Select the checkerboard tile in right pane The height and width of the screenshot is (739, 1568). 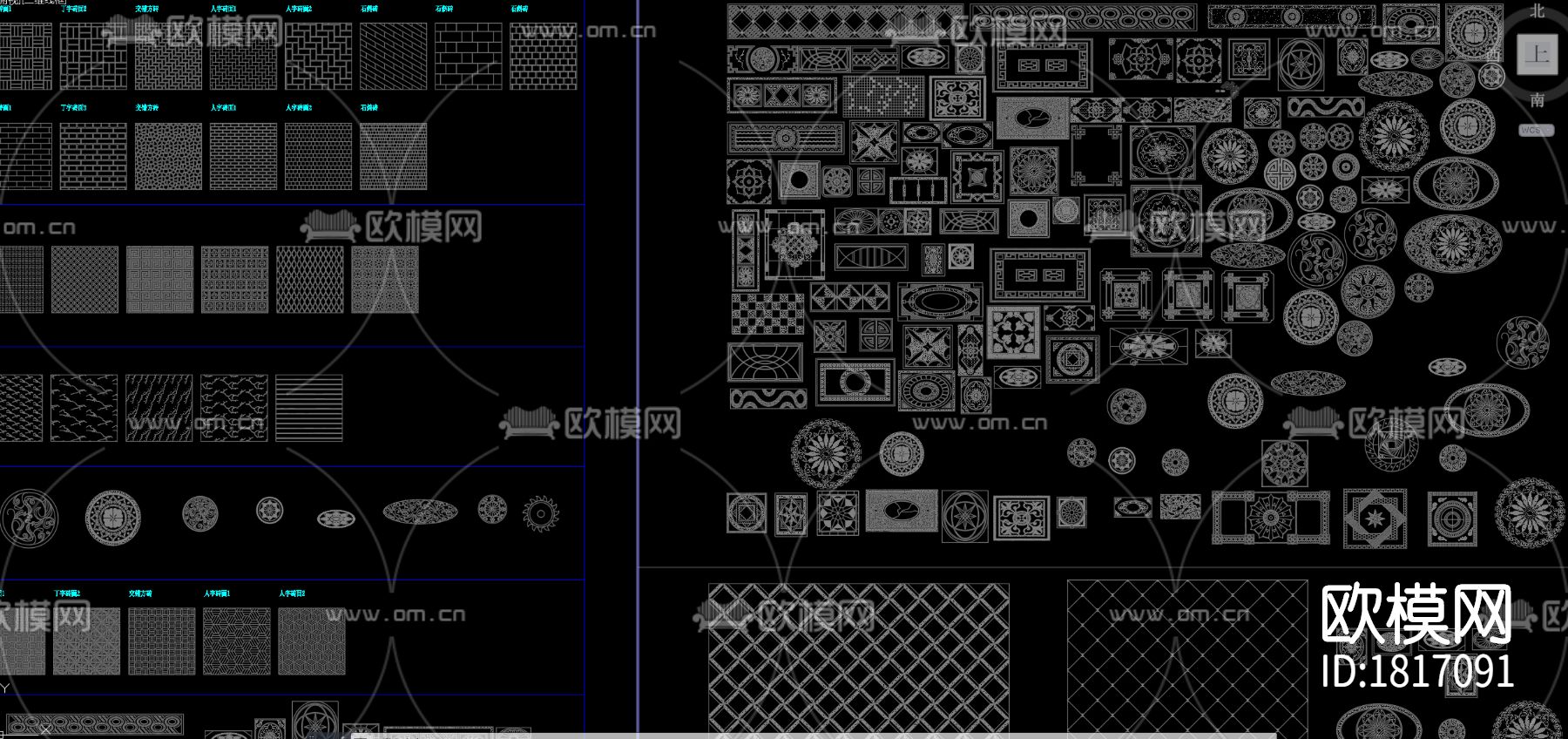[767, 315]
